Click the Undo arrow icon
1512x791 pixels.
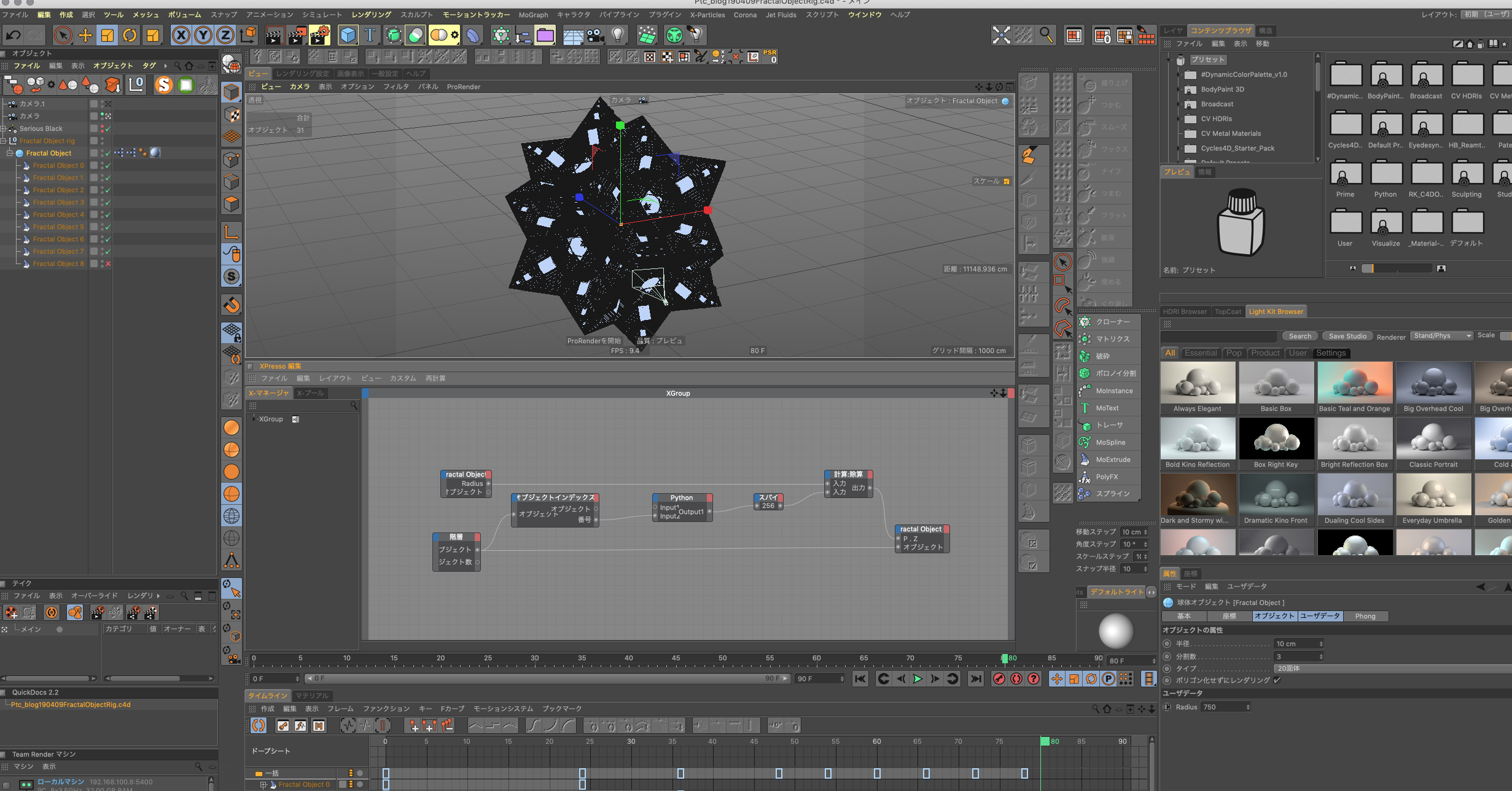(x=14, y=35)
